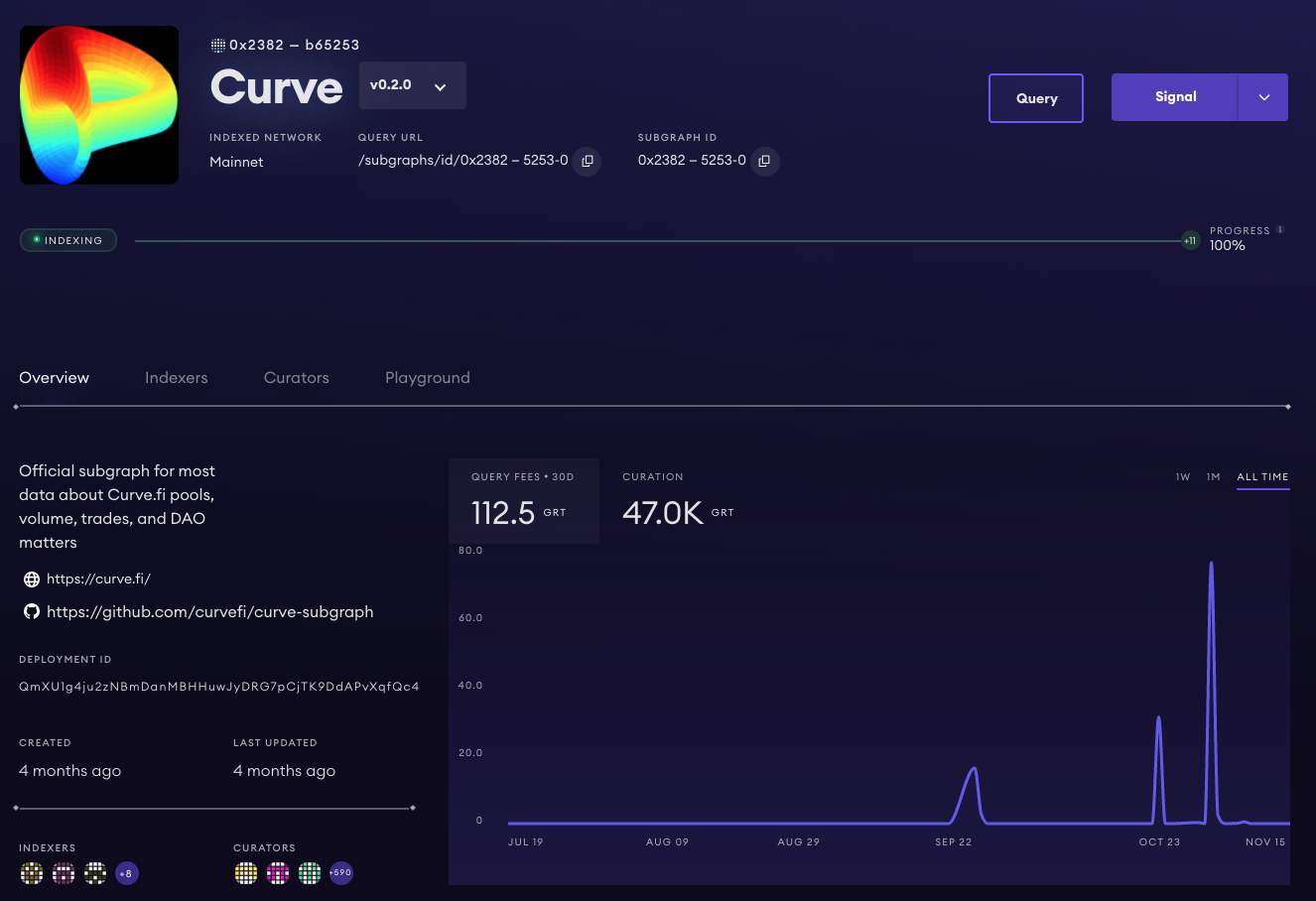Click the 60.0 value on the chart's vertical axis
The width and height of the screenshot is (1316, 901).
470,618
